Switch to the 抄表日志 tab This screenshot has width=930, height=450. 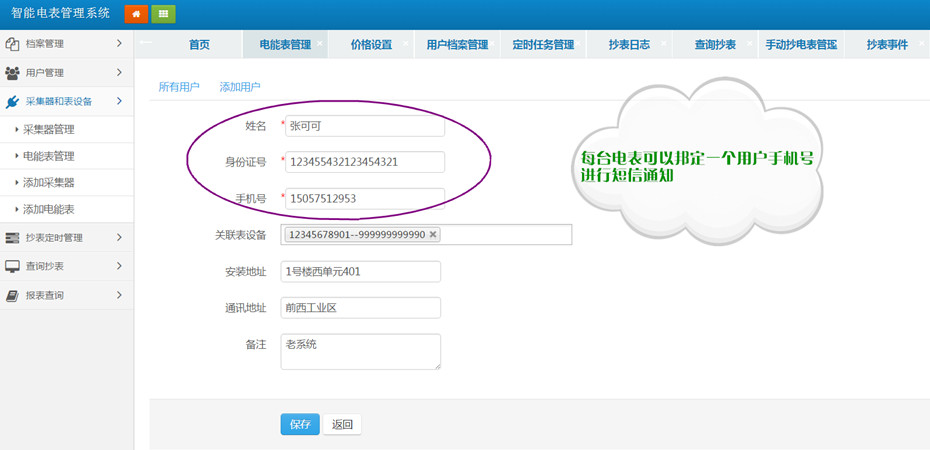(629, 45)
